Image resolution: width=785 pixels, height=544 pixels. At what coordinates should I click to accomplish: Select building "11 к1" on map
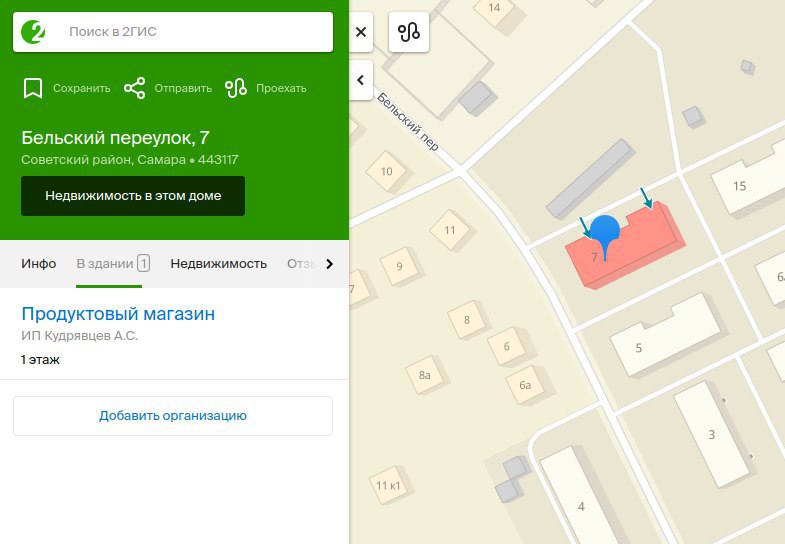pos(388,485)
